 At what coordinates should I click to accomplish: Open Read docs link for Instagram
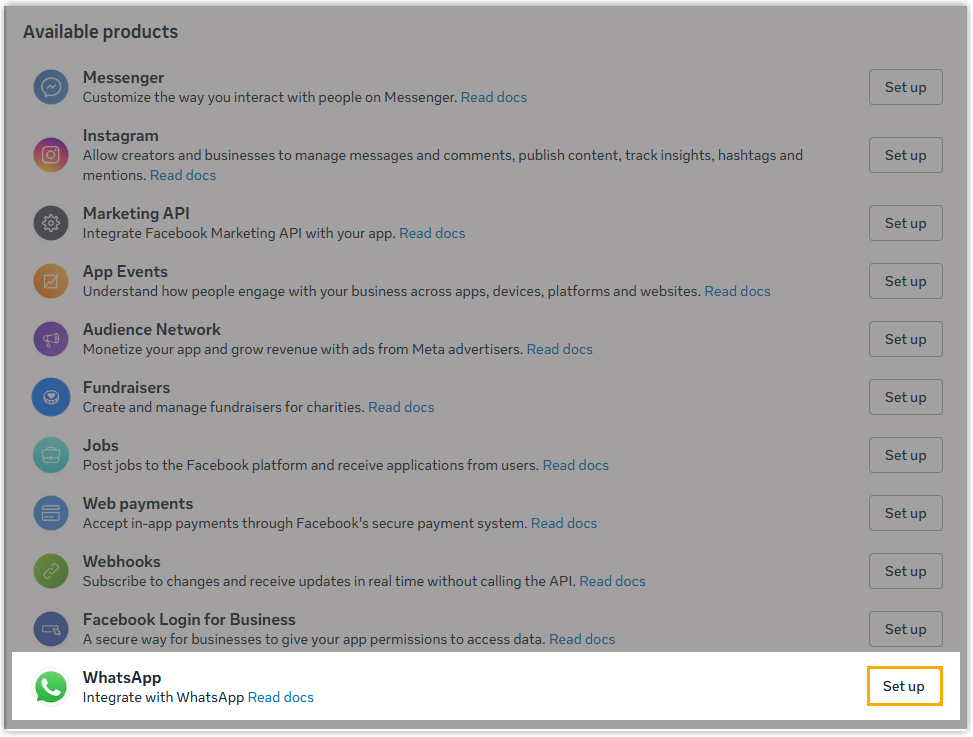coord(183,175)
